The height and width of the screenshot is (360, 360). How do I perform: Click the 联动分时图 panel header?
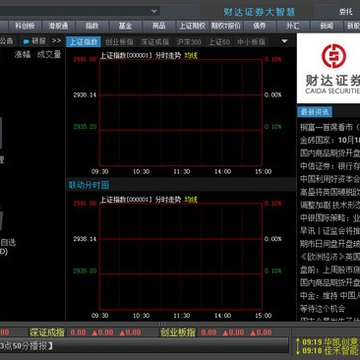(x=89, y=185)
